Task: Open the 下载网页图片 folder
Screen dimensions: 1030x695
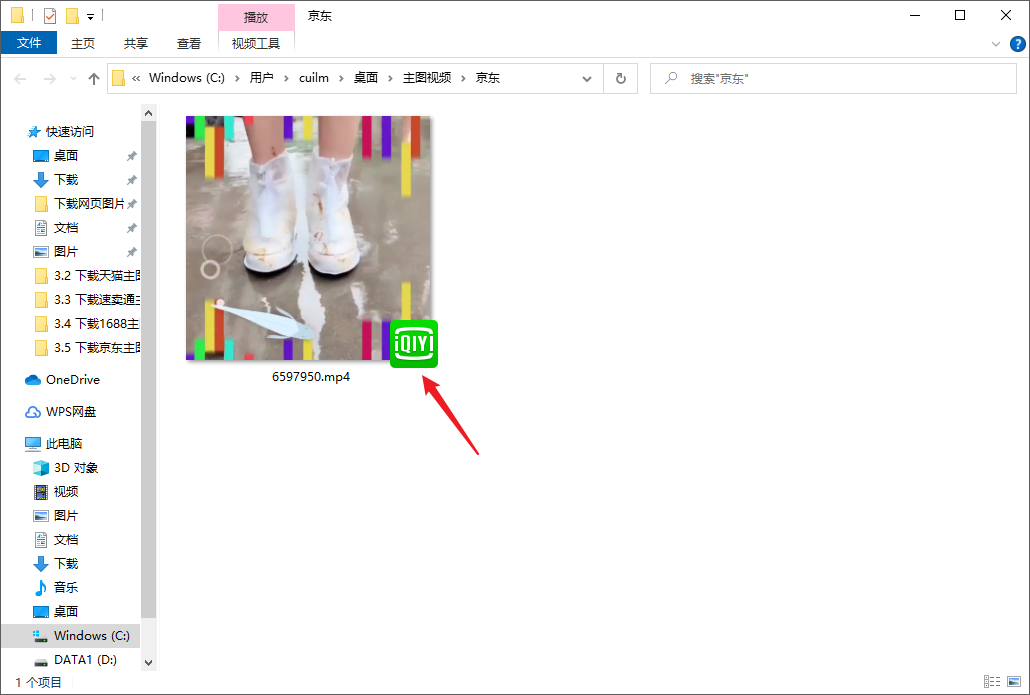Action: click(89, 204)
